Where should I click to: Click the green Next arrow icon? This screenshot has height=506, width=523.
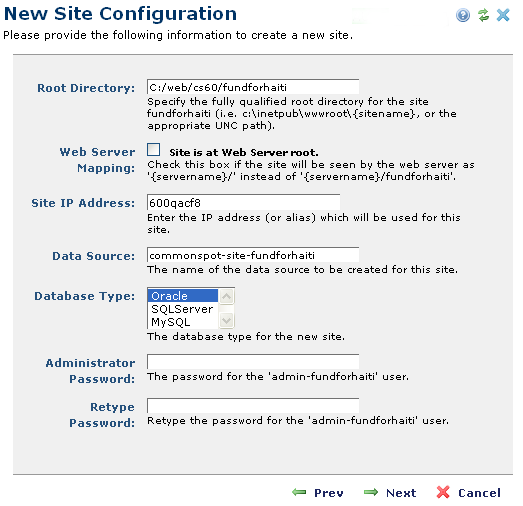pyautogui.click(x=371, y=492)
